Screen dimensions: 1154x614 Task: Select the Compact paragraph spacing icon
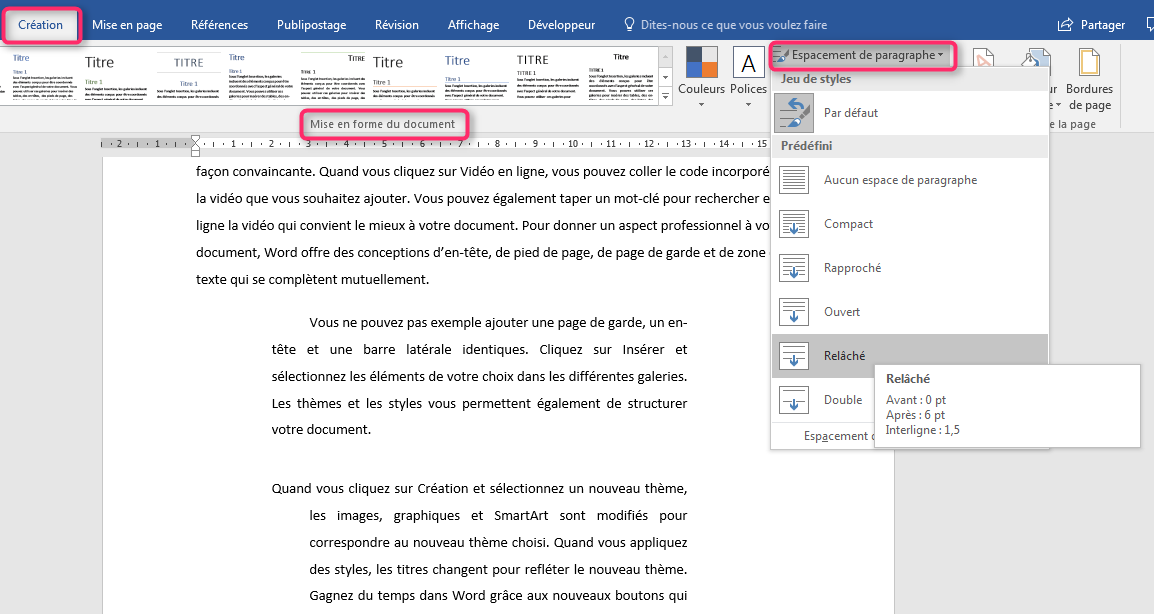793,223
